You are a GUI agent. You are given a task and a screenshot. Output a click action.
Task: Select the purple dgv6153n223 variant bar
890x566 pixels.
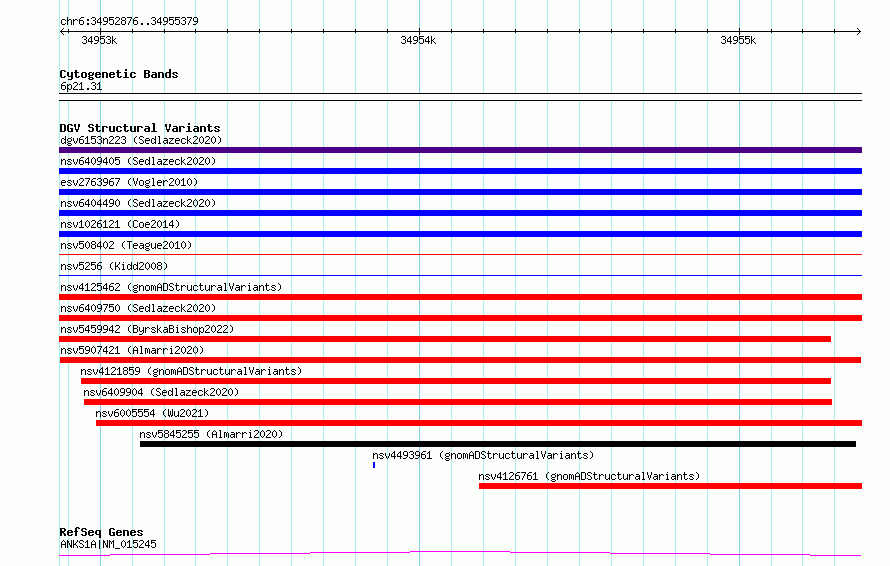460,150
